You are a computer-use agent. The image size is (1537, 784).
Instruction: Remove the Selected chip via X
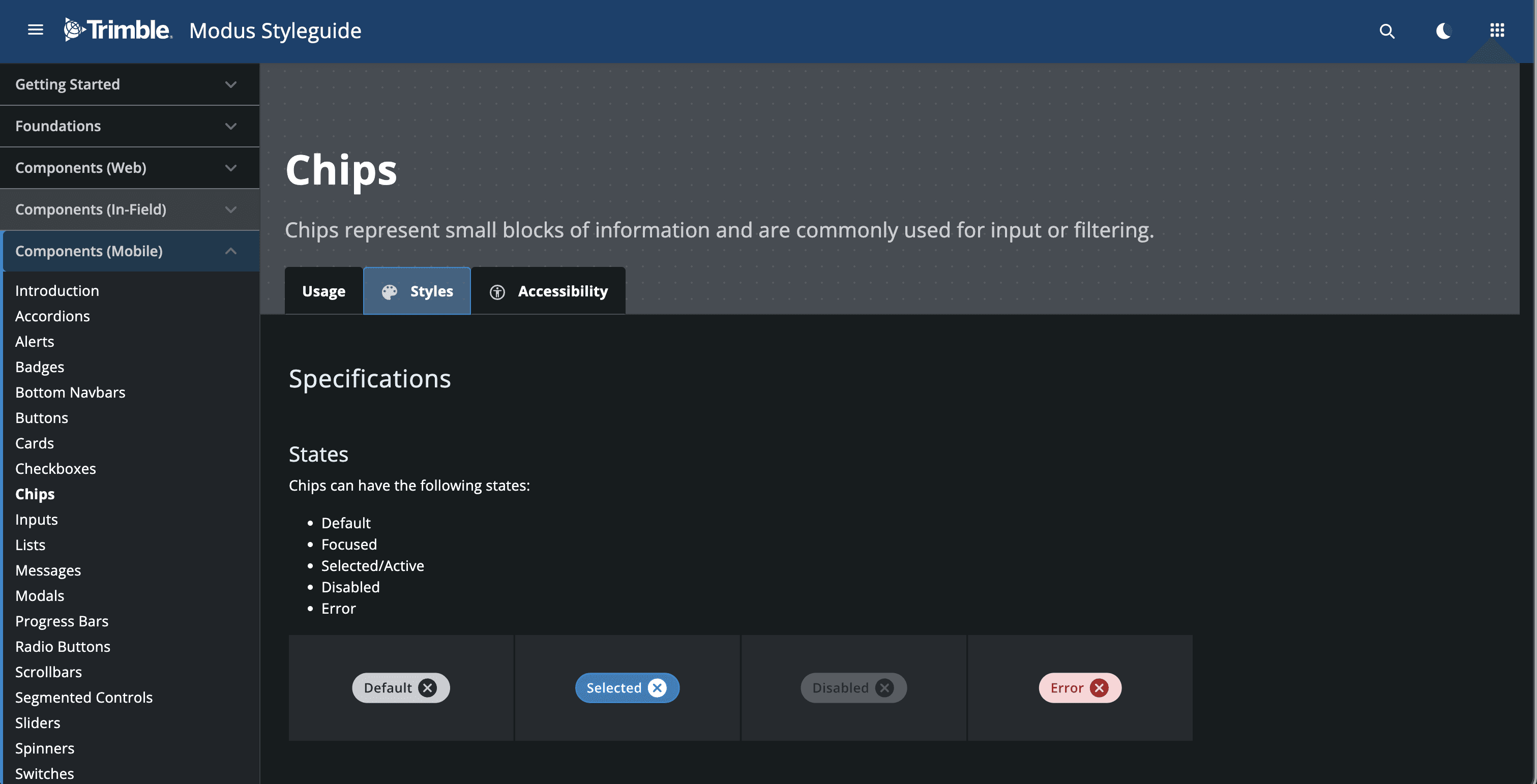[657, 688]
